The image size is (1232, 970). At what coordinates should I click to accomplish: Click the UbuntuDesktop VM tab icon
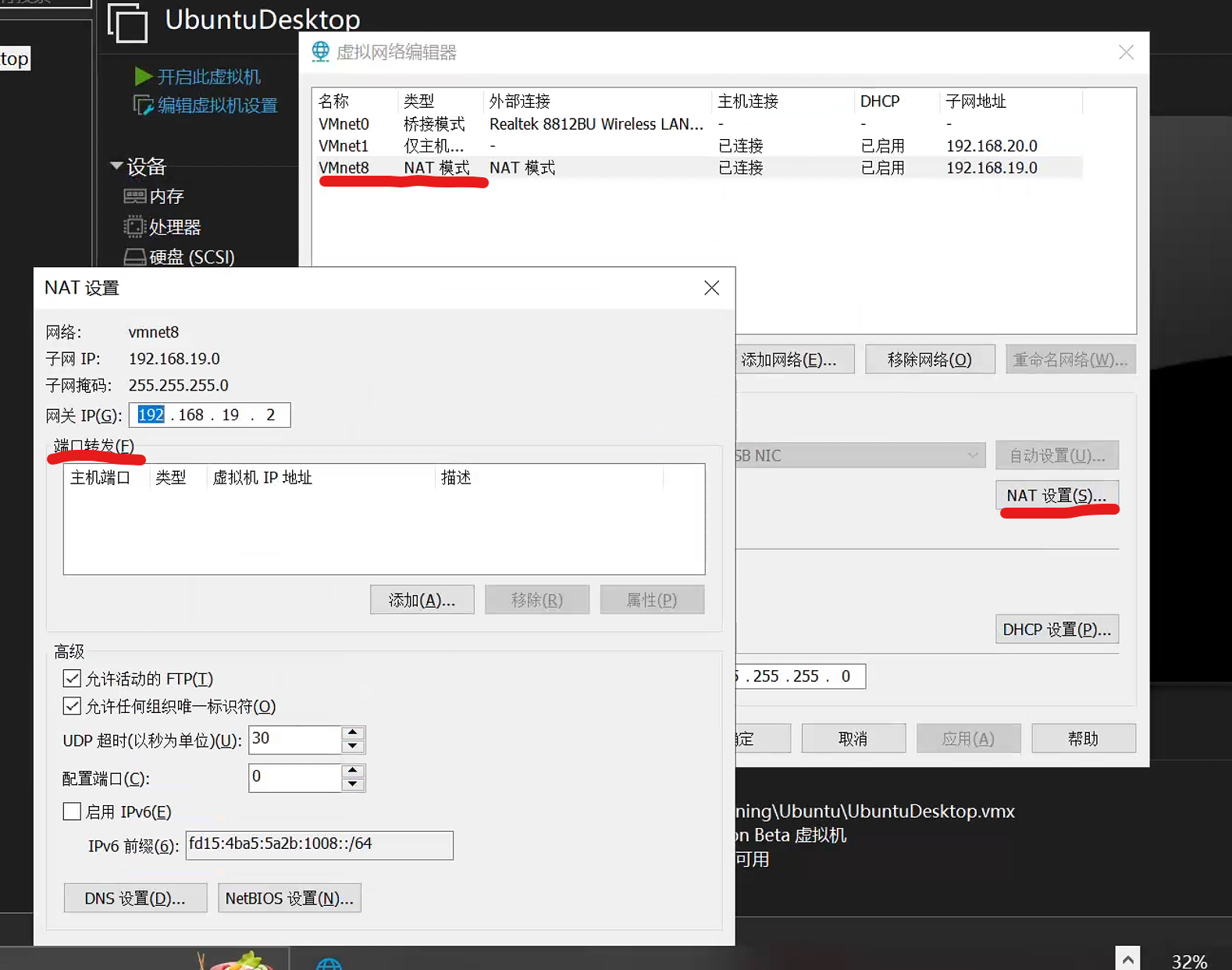point(127,22)
